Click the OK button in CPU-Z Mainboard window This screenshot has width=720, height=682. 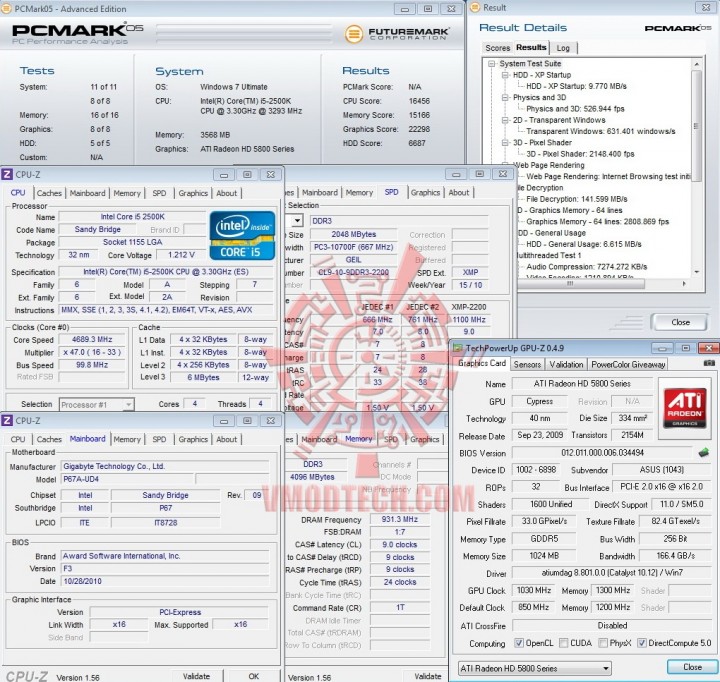tap(253, 676)
